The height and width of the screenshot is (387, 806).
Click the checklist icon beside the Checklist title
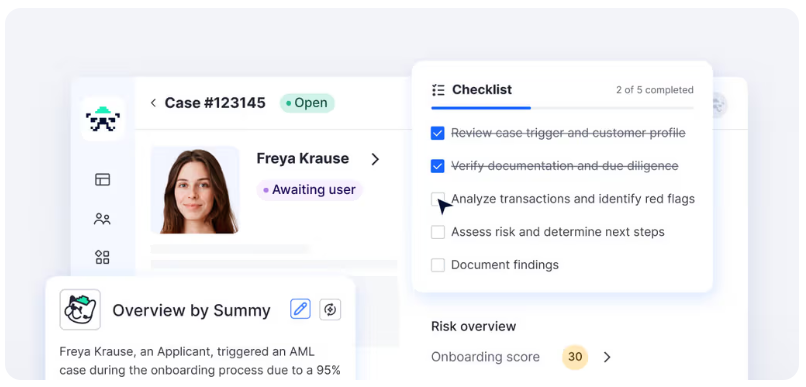[438, 90]
